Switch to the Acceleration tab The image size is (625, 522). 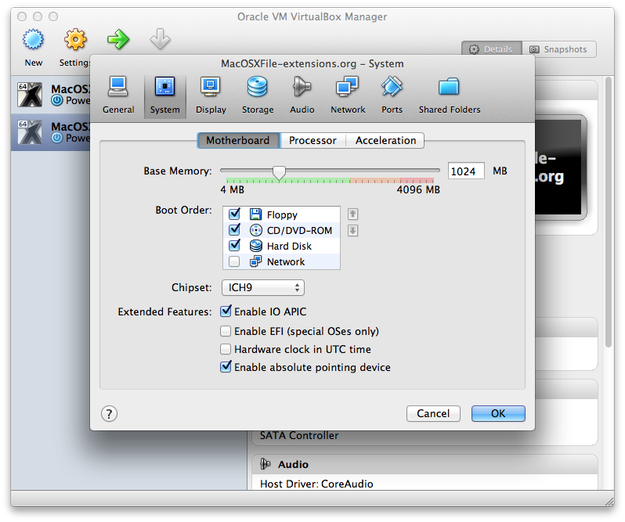click(385, 140)
